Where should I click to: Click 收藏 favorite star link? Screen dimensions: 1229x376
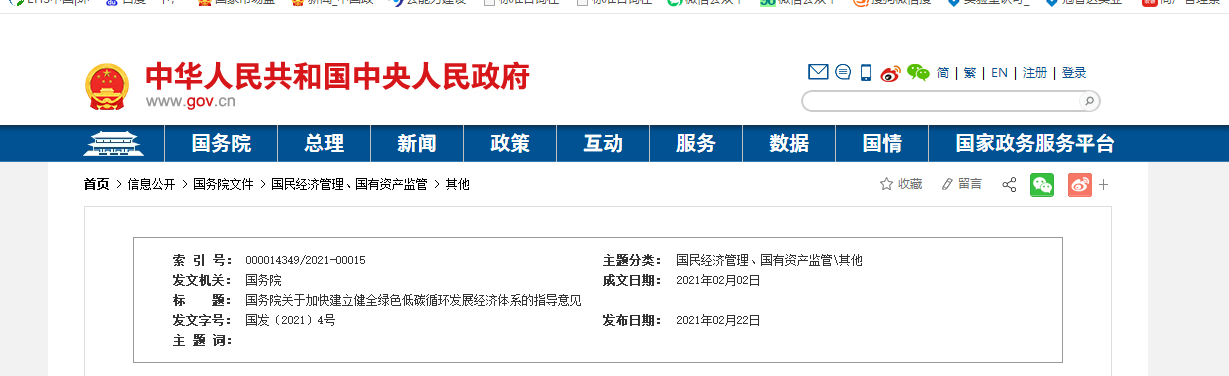coord(901,184)
